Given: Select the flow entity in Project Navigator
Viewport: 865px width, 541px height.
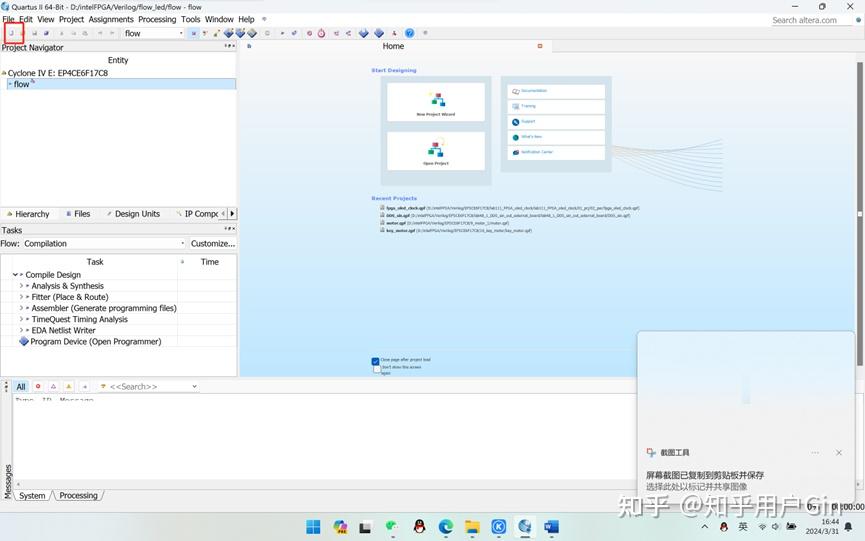Looking at the screenshot, I should 121,84.
